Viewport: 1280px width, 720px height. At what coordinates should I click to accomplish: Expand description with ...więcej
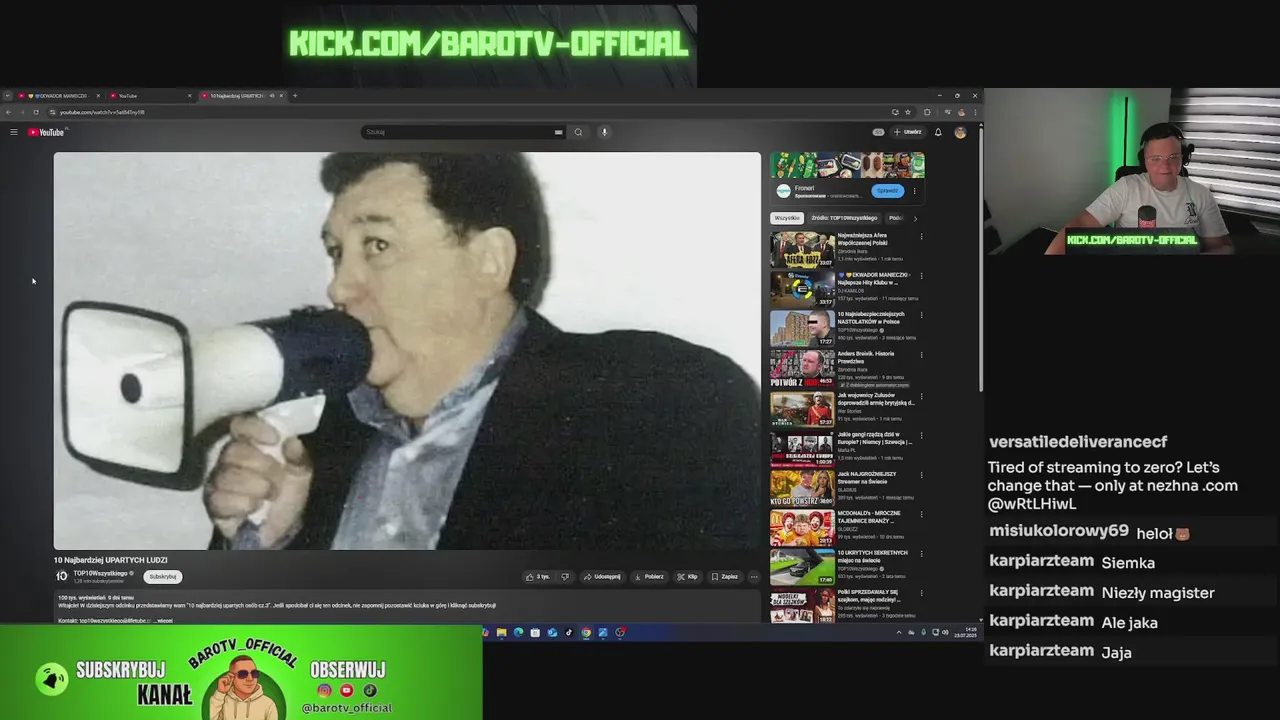click(162, 620)
